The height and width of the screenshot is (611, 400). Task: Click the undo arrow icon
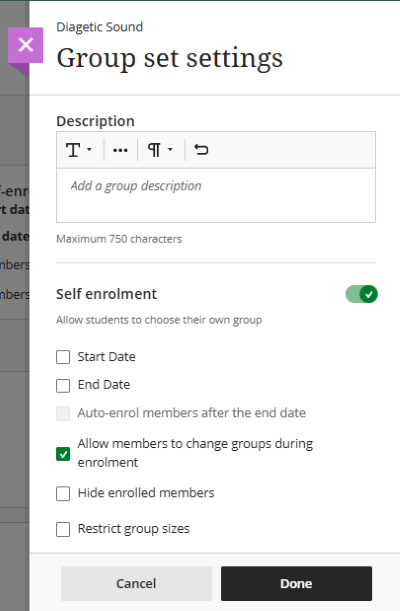pyautogui.click(x=201, y=150)
